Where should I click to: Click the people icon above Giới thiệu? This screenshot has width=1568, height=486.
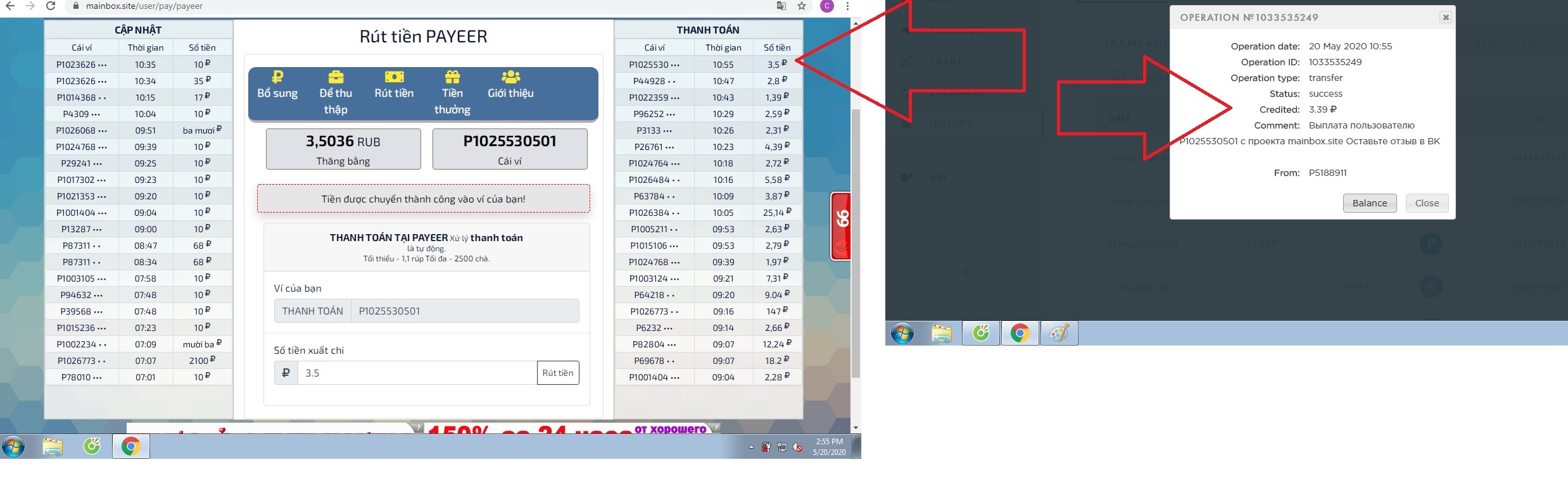point(510,77)
